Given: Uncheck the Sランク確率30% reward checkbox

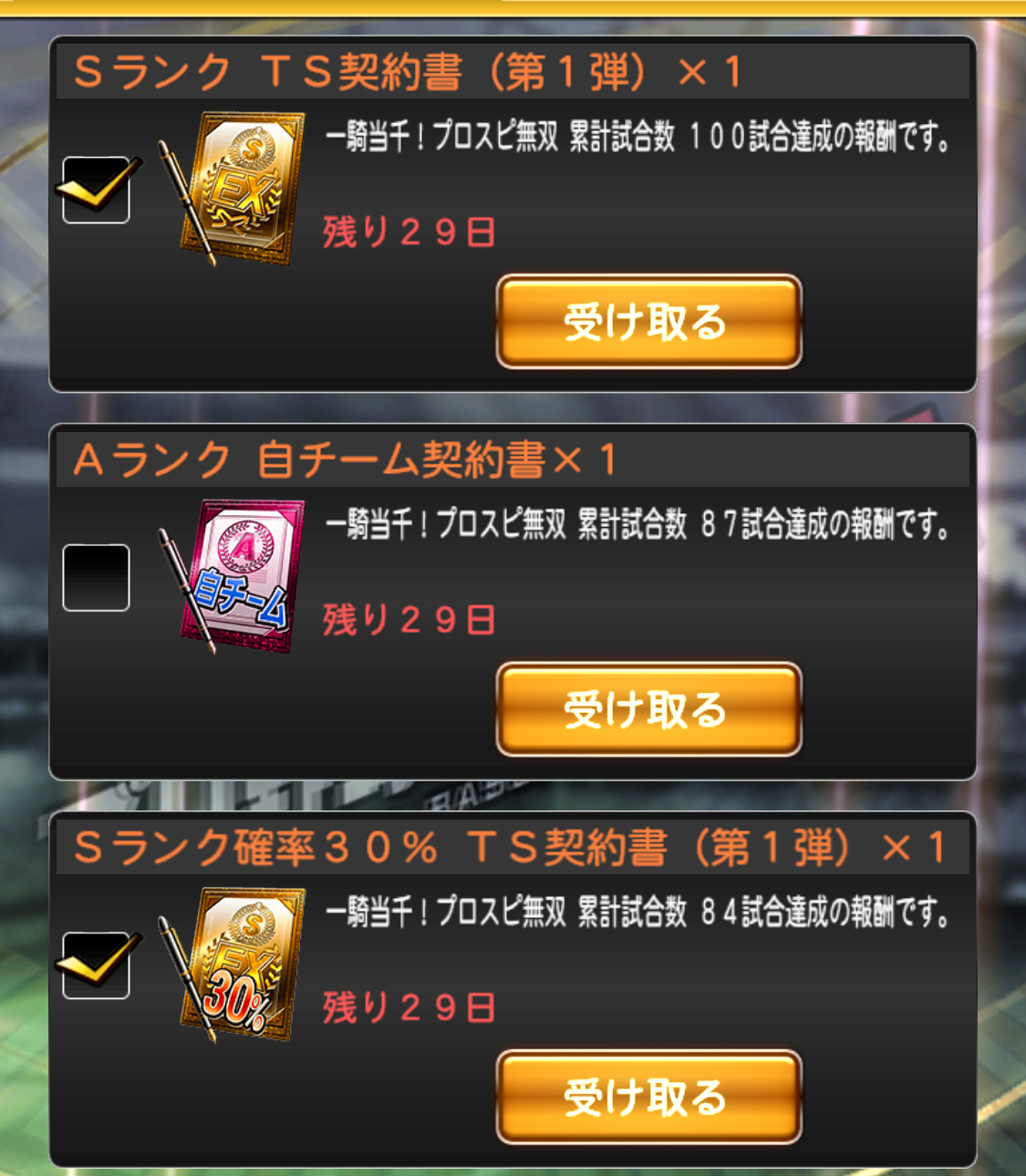Looking at the screenshot, I should point(96,965).
